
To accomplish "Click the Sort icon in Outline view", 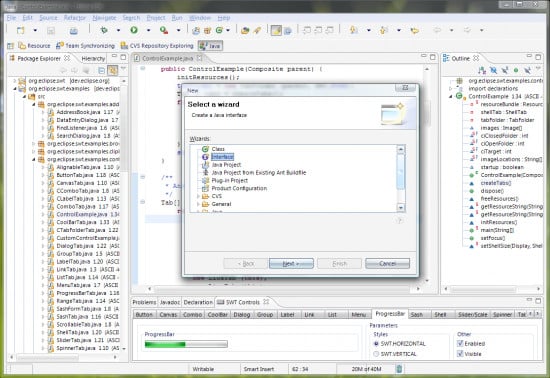I will [482, 70].
